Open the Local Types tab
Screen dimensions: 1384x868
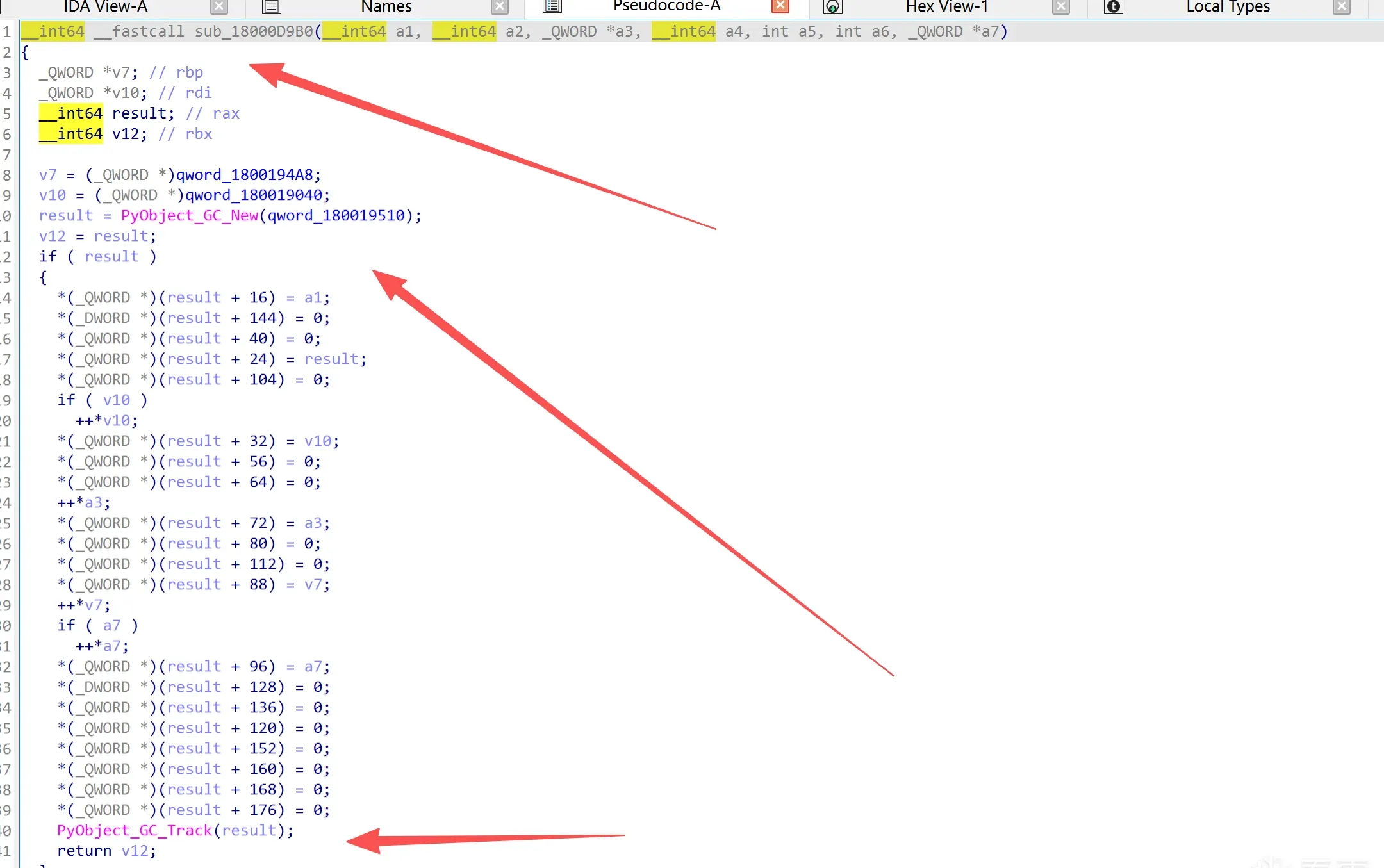pyautogui.click(x=1228, y=7)
